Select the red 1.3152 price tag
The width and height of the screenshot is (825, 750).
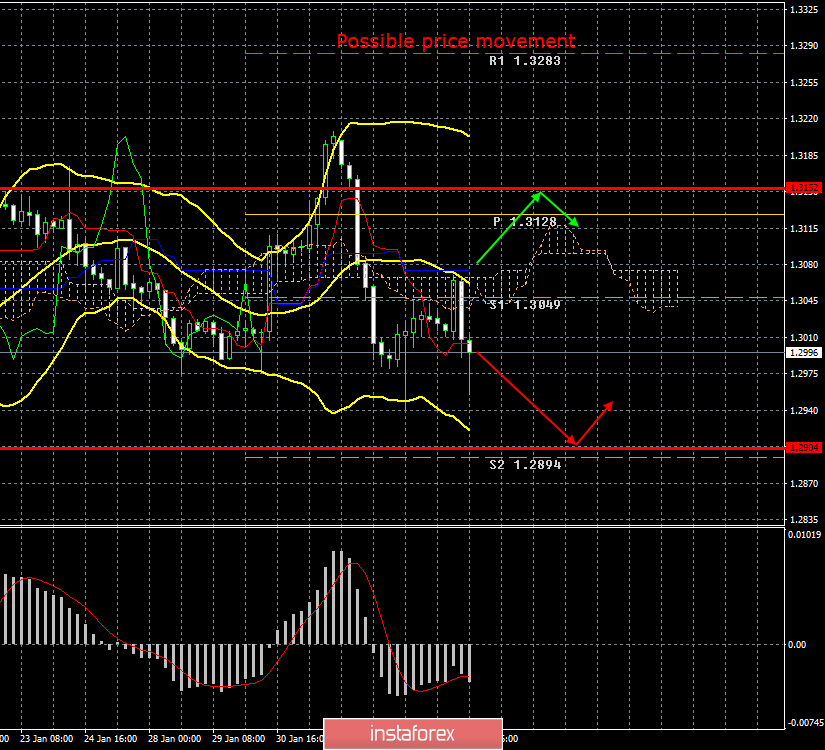pos(804,188)
